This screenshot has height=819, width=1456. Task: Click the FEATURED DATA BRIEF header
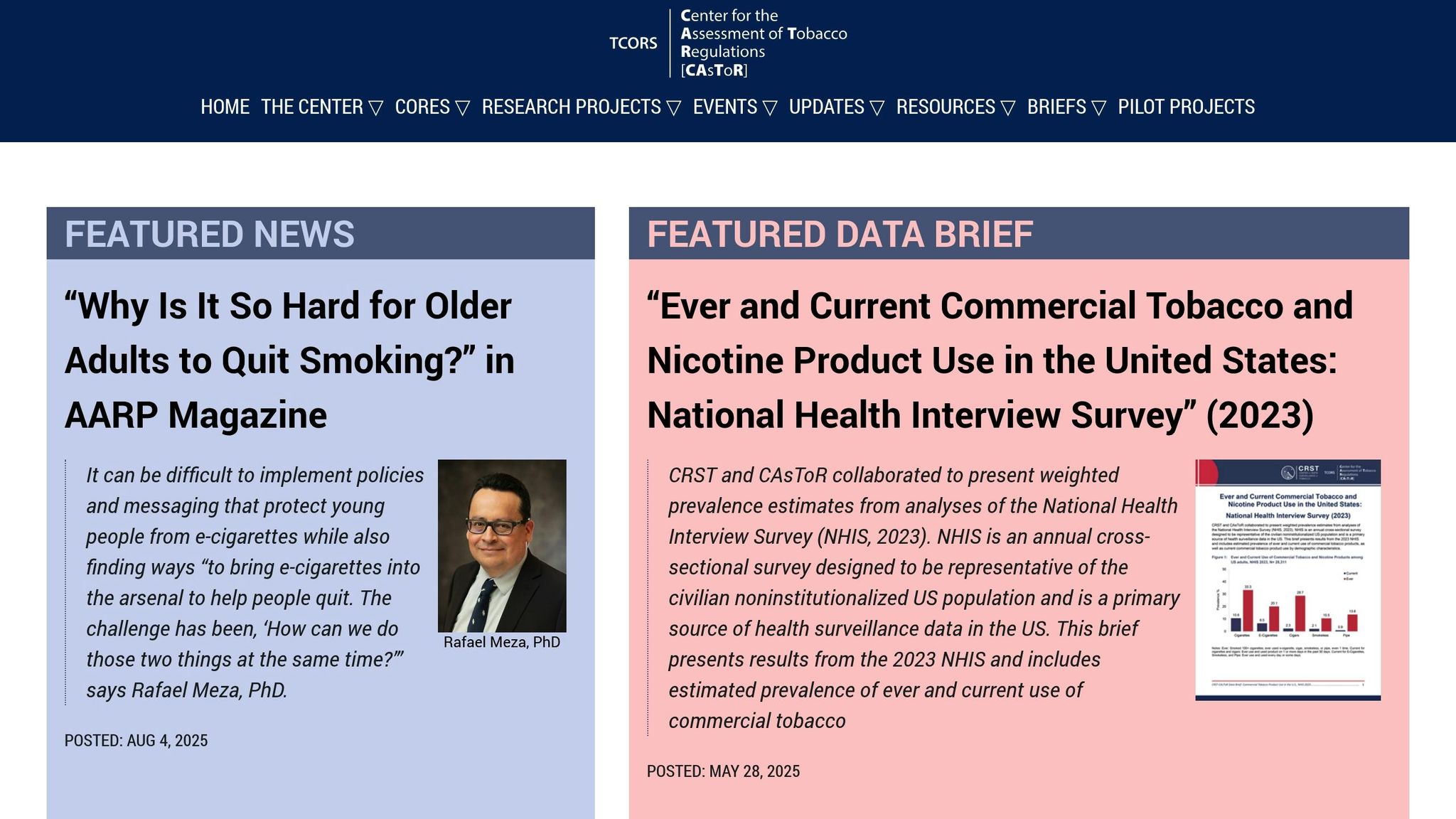point(840,234)
